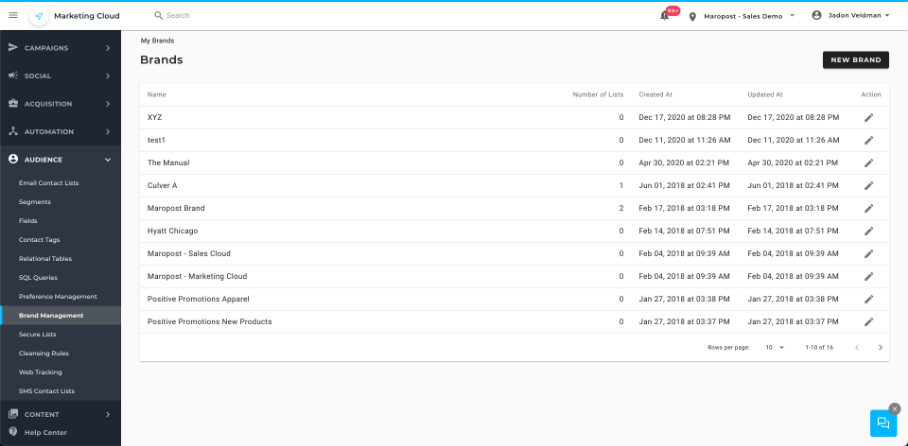908x446 pixels.
Task: Edit the test1 brand pencil icon
Action: 869,140
